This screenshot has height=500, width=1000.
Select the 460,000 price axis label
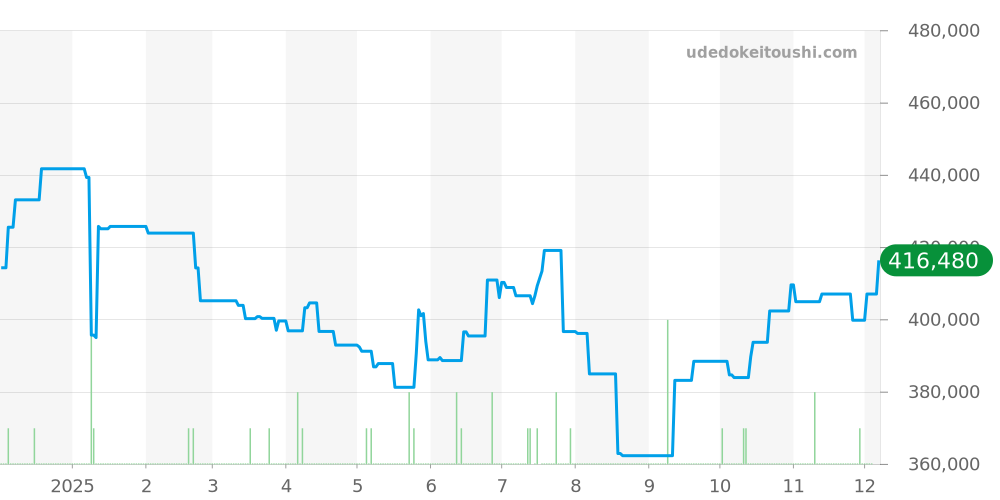pos(943,103)
